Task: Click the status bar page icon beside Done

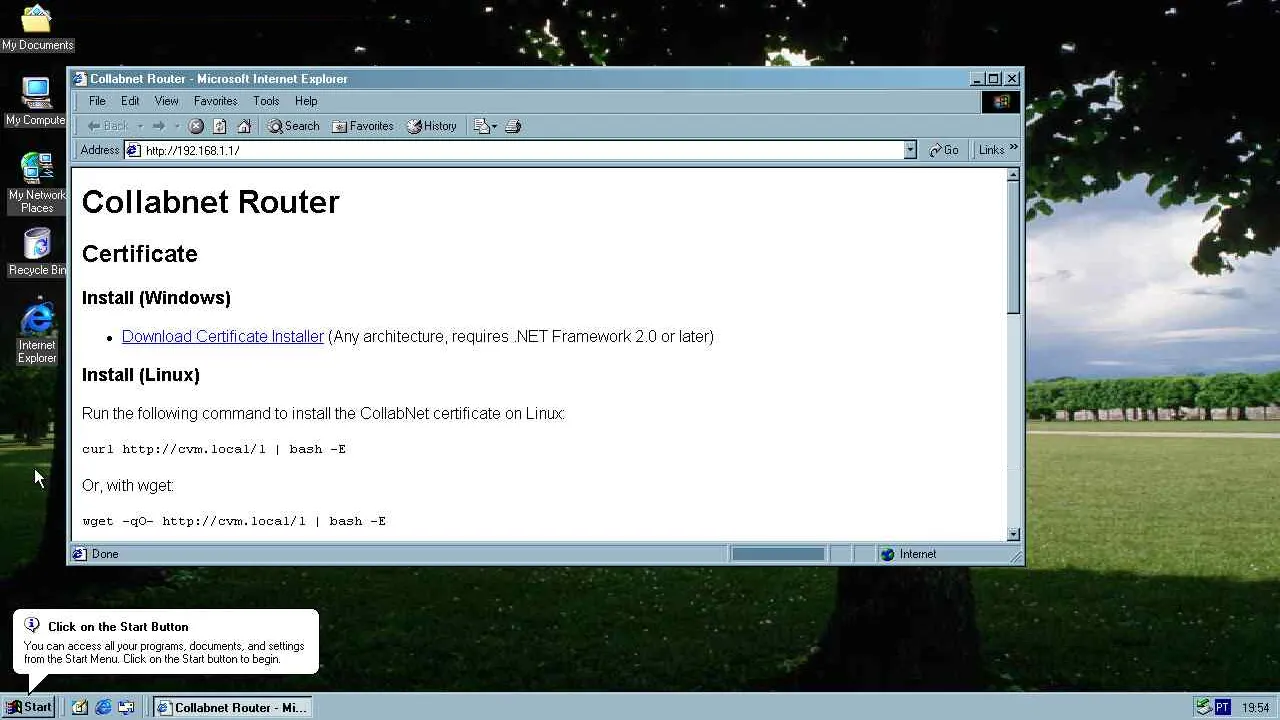Action: click(x=80, y=554)
